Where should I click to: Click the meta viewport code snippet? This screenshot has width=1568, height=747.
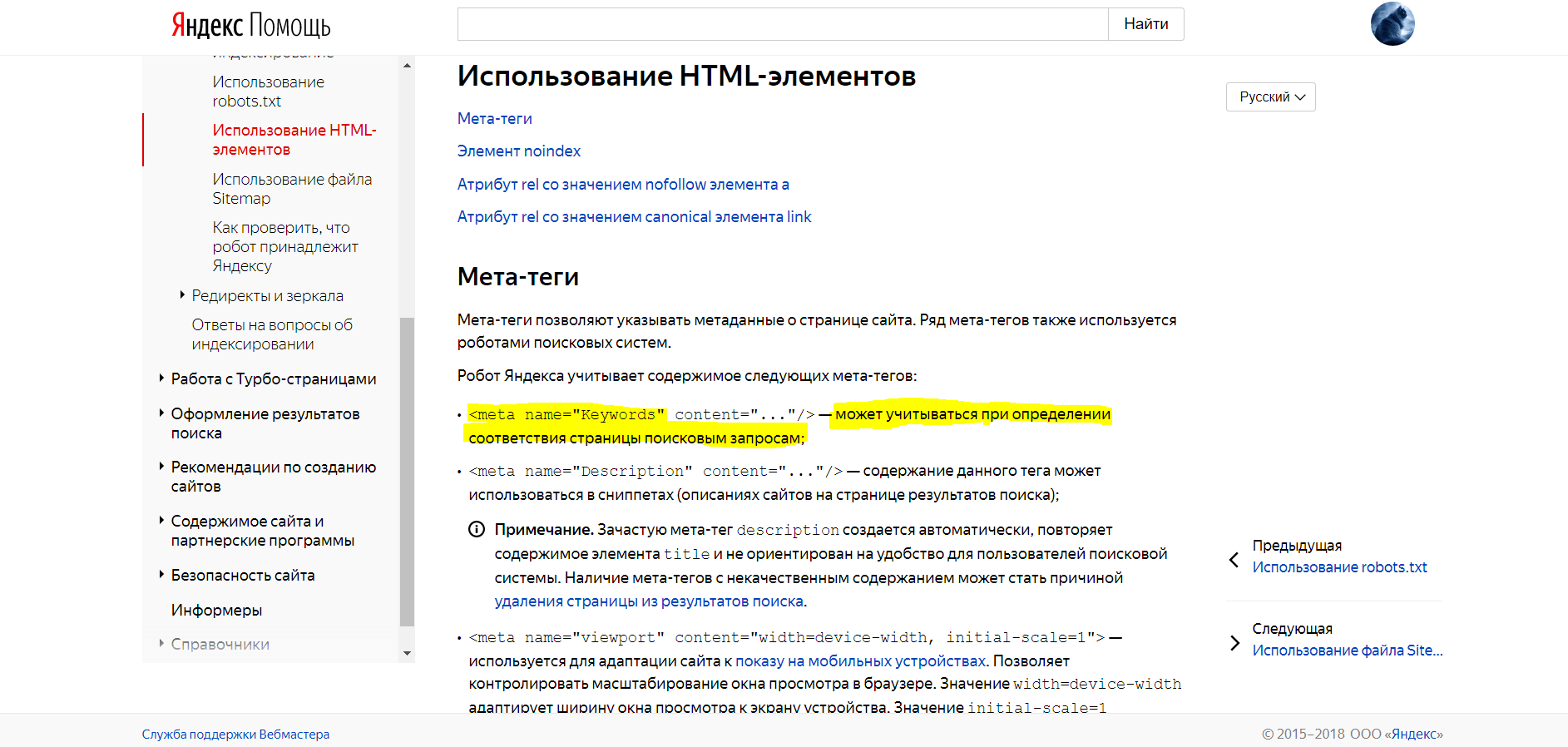(787, 637)
